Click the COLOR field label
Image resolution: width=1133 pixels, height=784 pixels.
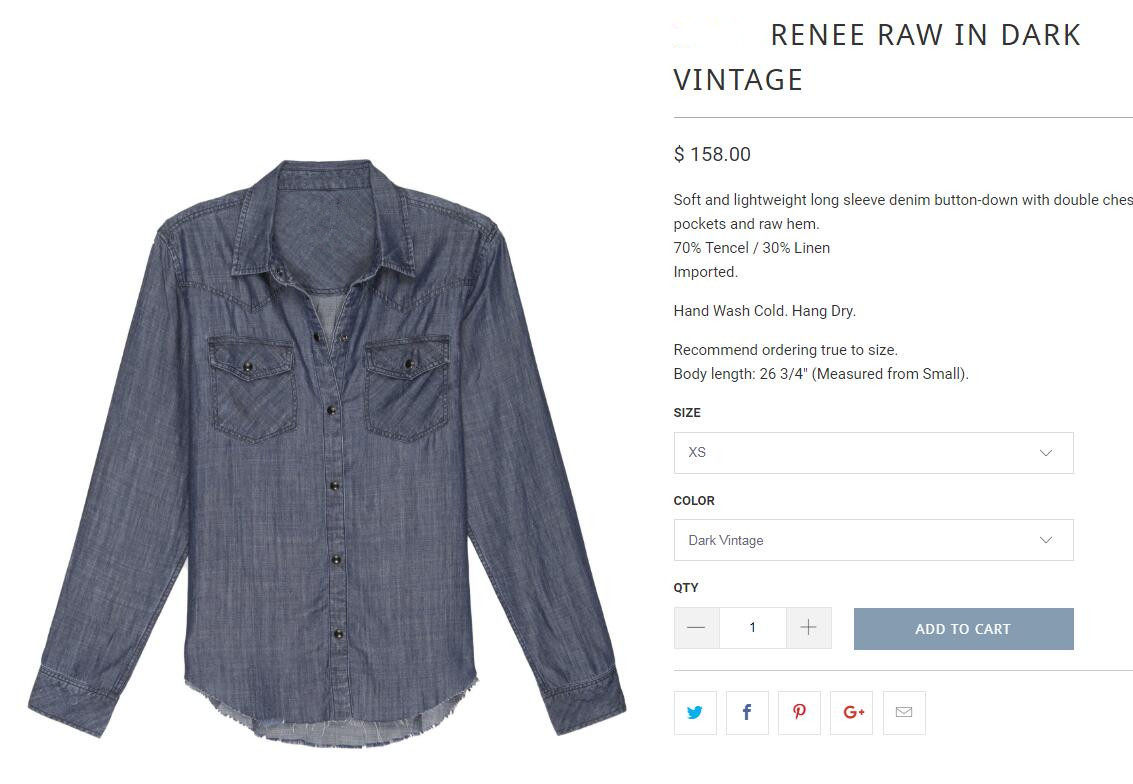point(694,500)
